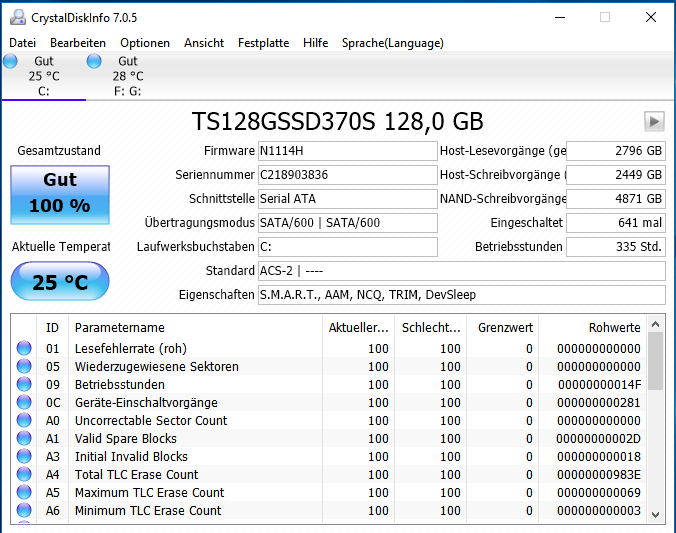Click the SMART list scrollbar thumb
This screenshot has height=533, width=676.
pyautogui.click(x=656, y=361)
